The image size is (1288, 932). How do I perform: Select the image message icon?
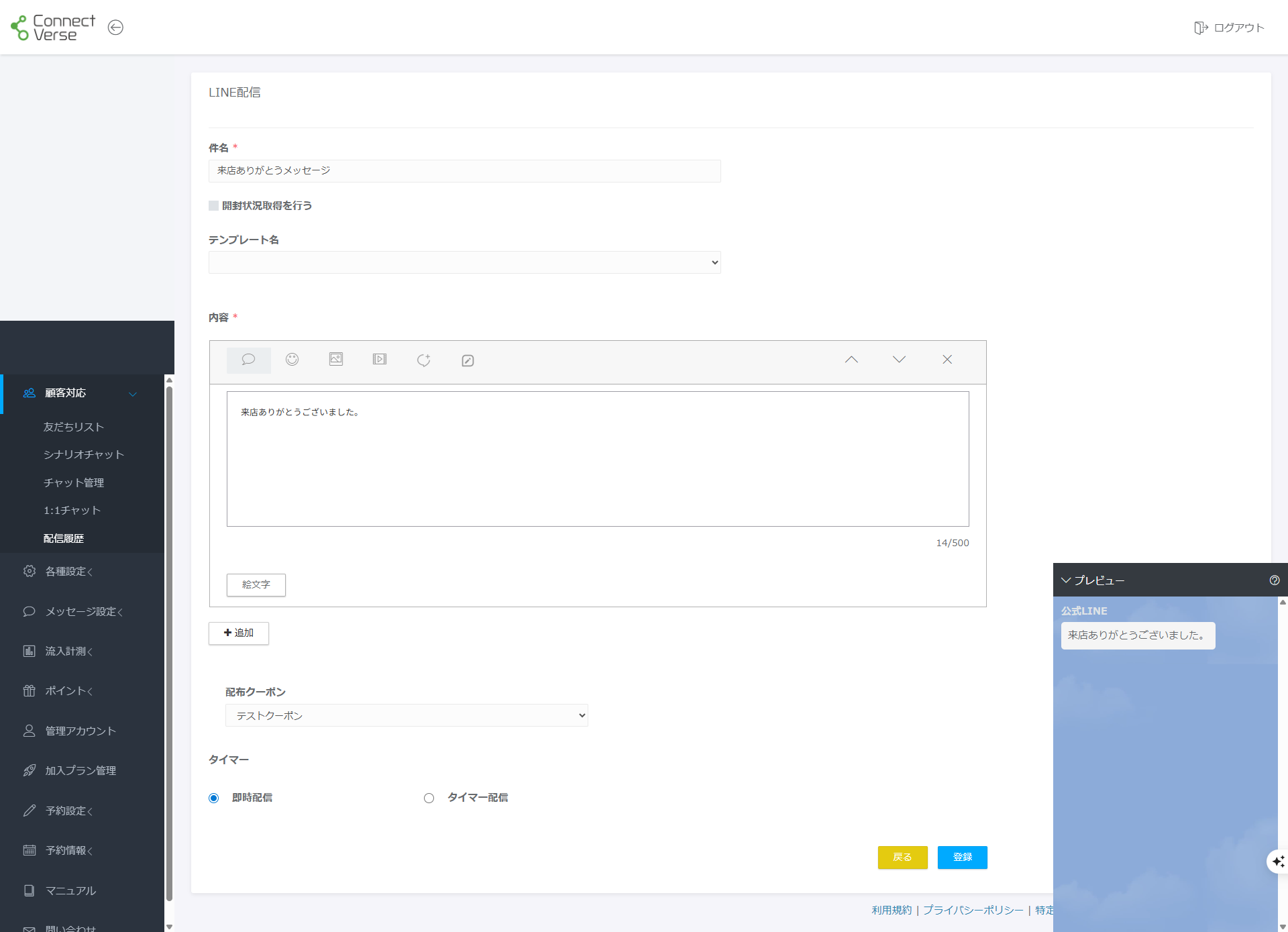(x=336, y=360)
